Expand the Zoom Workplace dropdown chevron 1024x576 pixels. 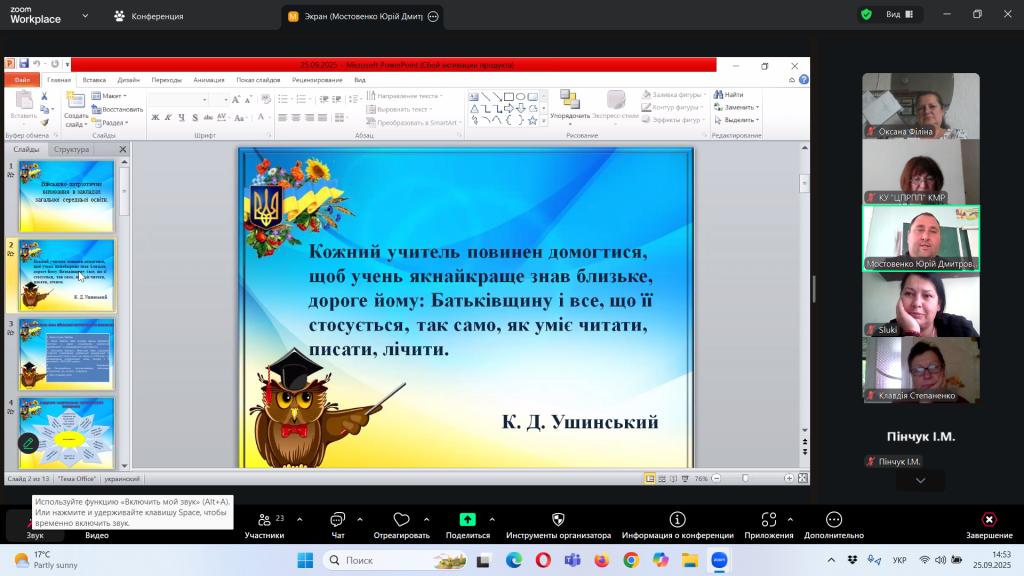85,16
